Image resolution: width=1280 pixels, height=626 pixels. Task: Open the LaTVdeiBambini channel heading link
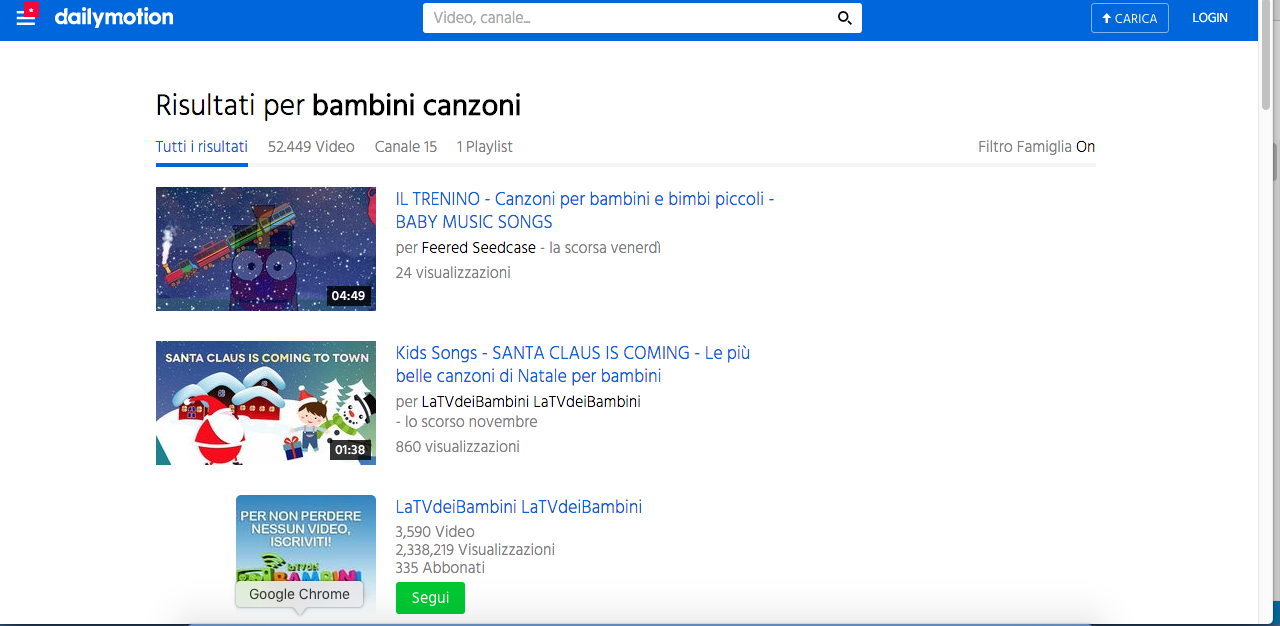[518, 507]
